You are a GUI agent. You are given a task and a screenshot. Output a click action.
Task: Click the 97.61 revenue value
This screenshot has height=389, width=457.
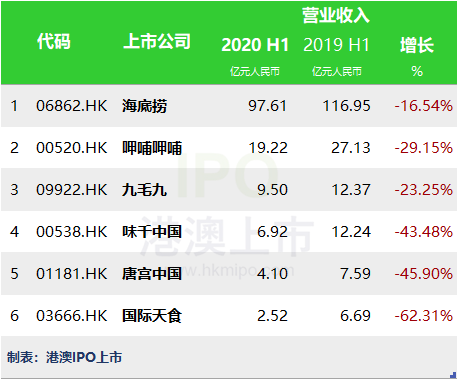tap(267, 106)
